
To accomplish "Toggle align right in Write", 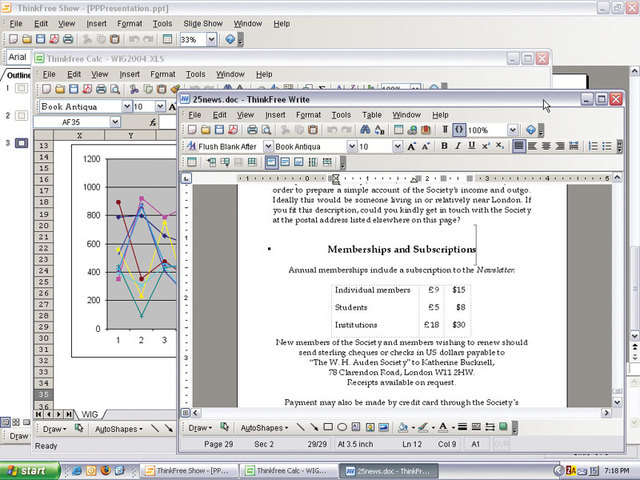I will pyautogui.click(x=560, y=146).
